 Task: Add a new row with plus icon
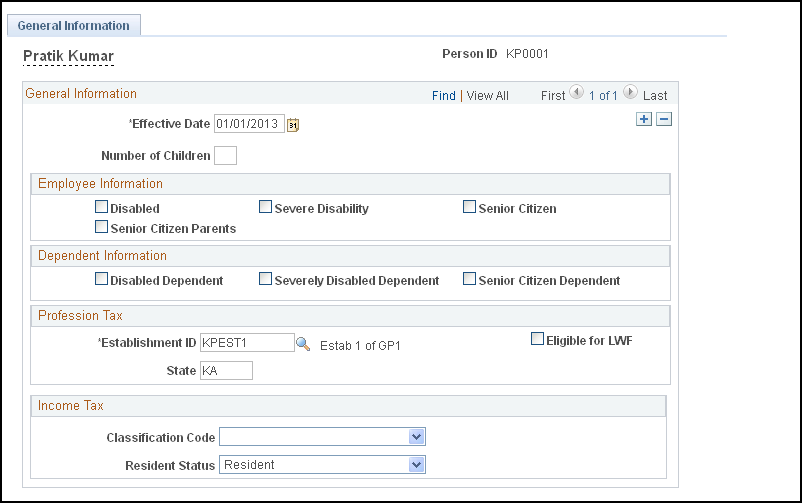click(x=643, y=119)
